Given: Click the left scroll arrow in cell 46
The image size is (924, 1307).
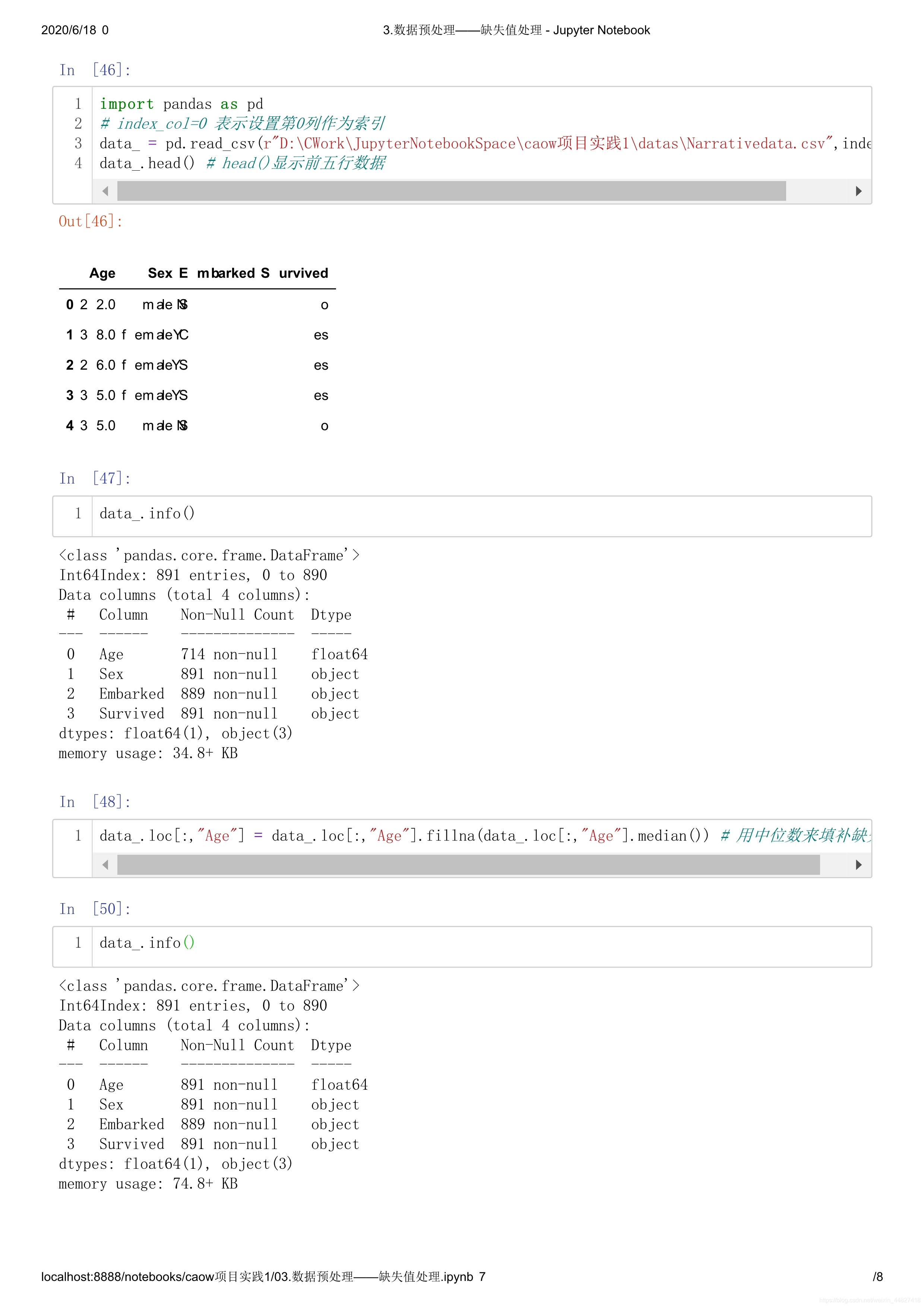Looking at the screenshot, I should click(105, 191).
